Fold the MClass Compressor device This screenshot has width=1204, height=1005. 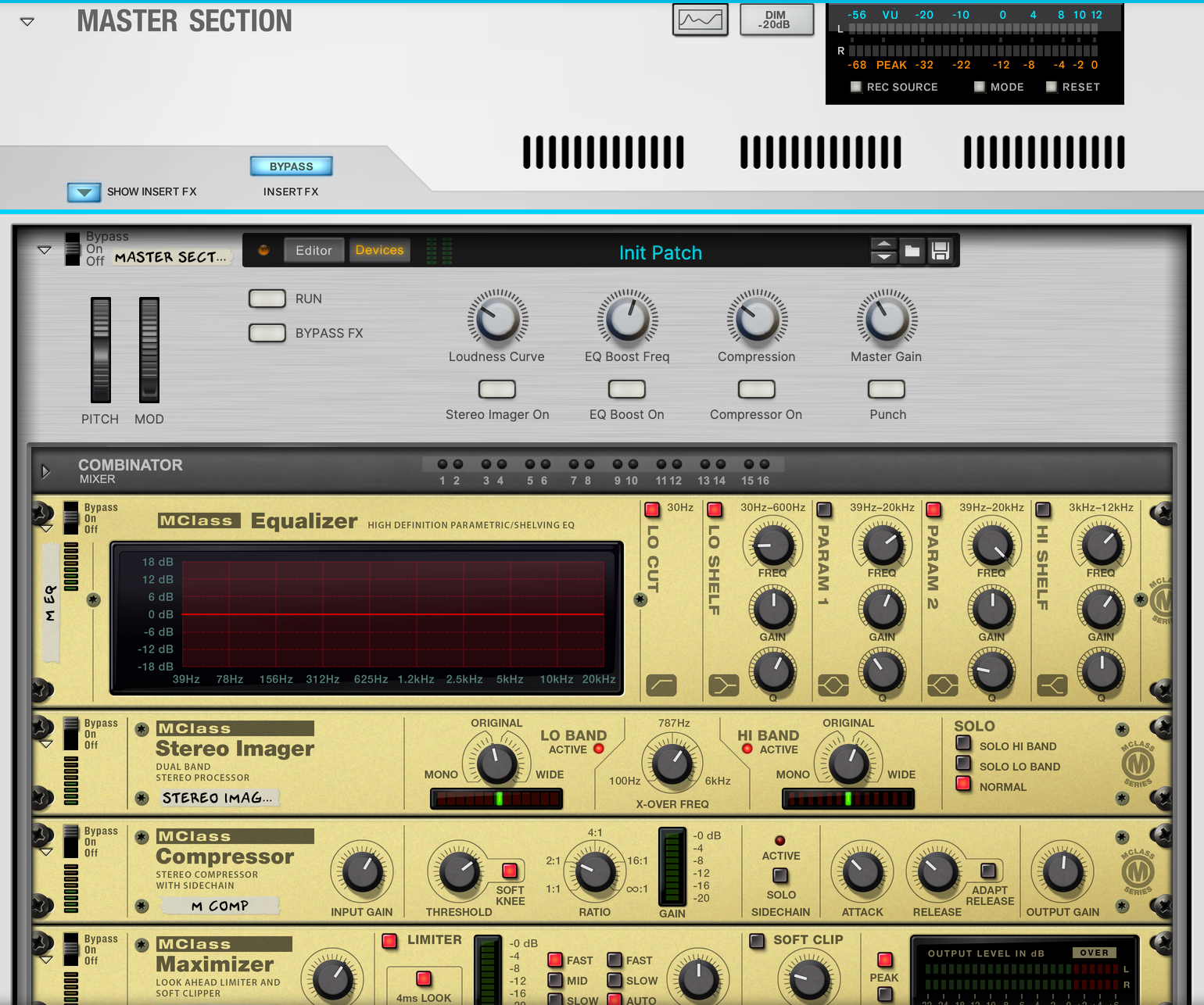(x=46, y=853)
